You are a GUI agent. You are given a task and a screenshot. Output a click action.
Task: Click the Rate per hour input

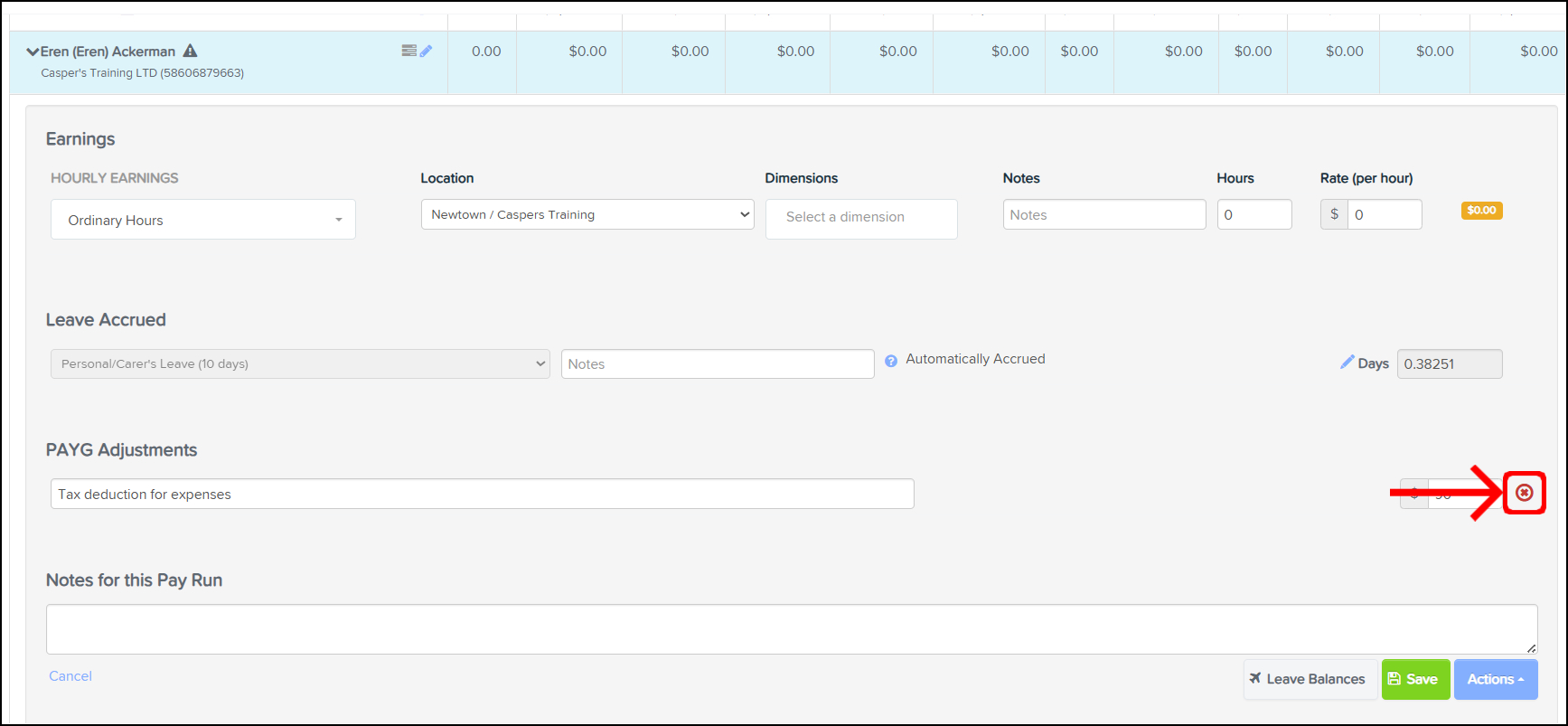(x=1384, y=215)
